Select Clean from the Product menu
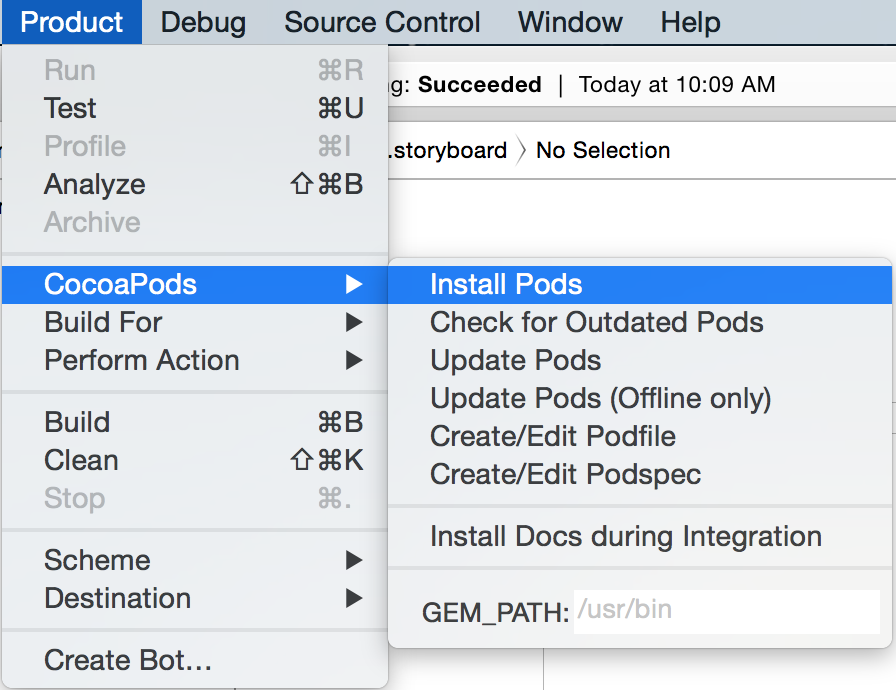This screenshot has height=690, width=896. [x=81, y=460]
